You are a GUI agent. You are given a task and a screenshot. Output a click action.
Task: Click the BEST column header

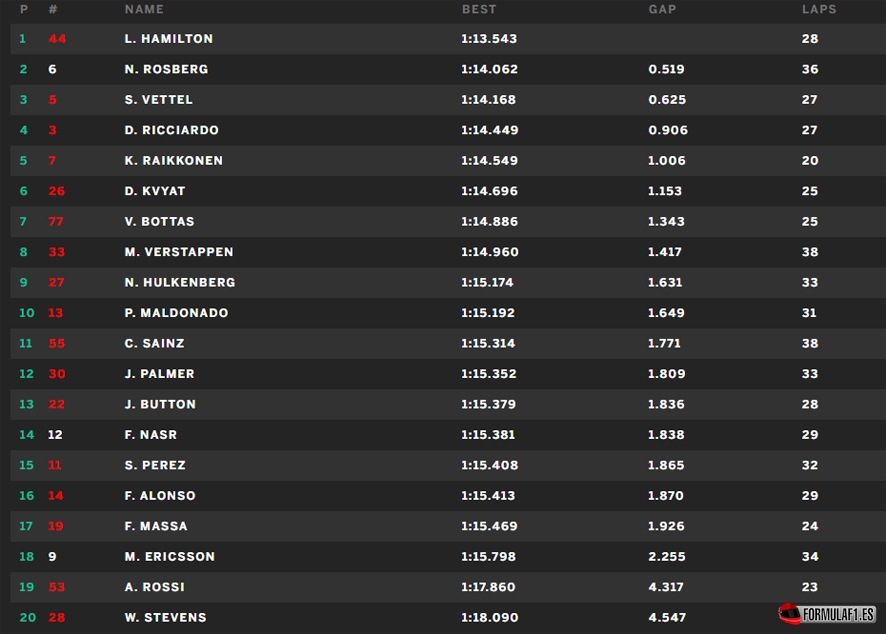[479, 9]
